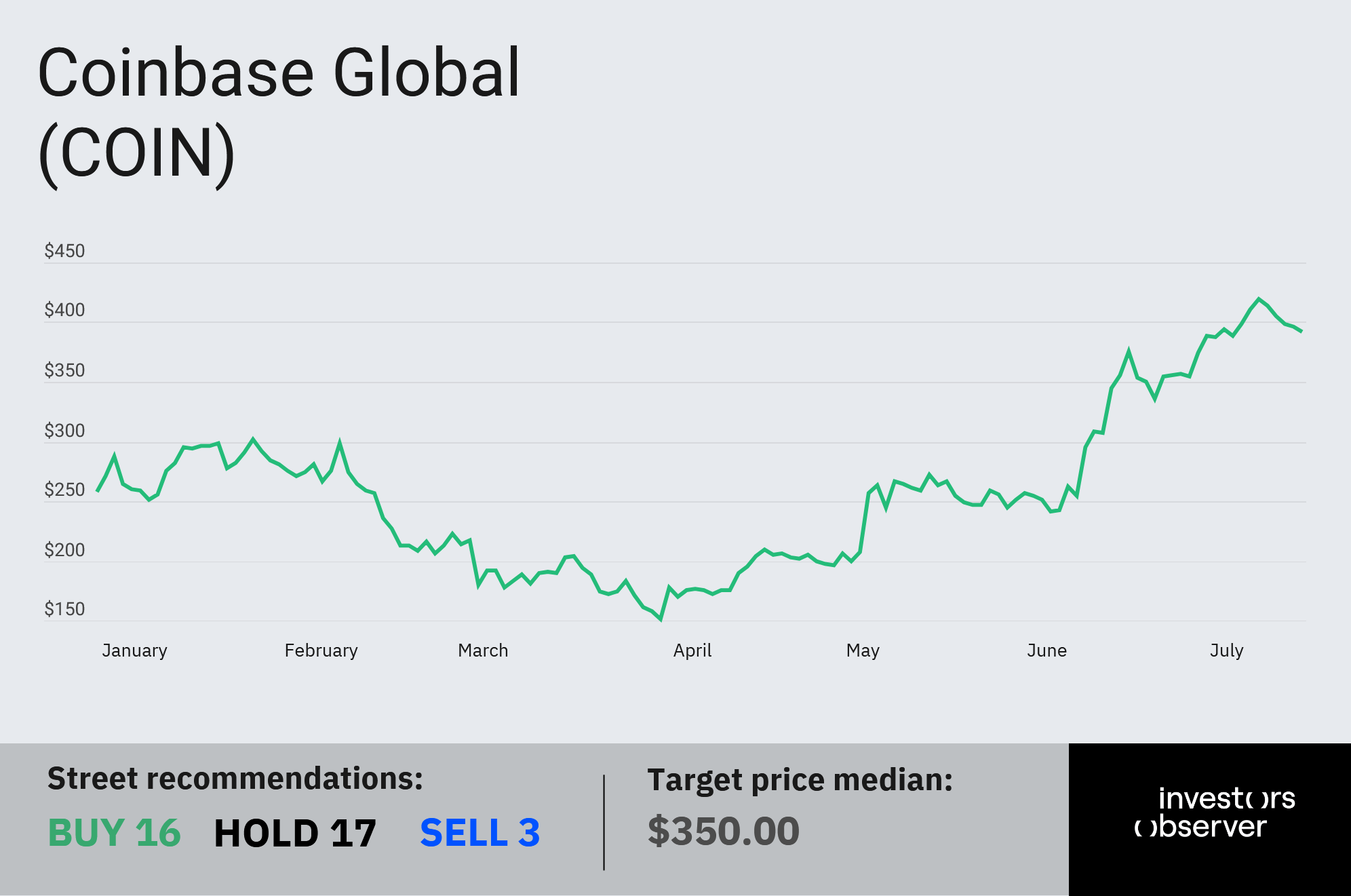The width and height of the screenshot is (1351, 896).
Task: Click the May axis label
Action: 863,650
